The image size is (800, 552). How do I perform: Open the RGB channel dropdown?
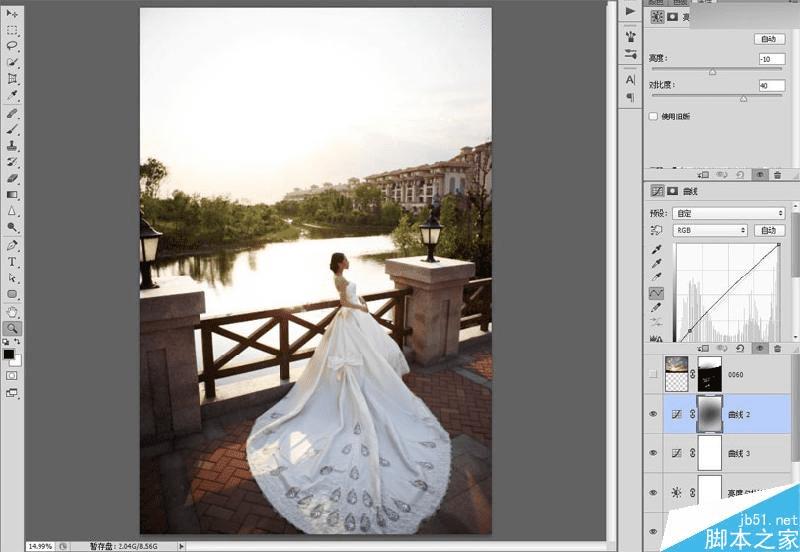(710, 231)
